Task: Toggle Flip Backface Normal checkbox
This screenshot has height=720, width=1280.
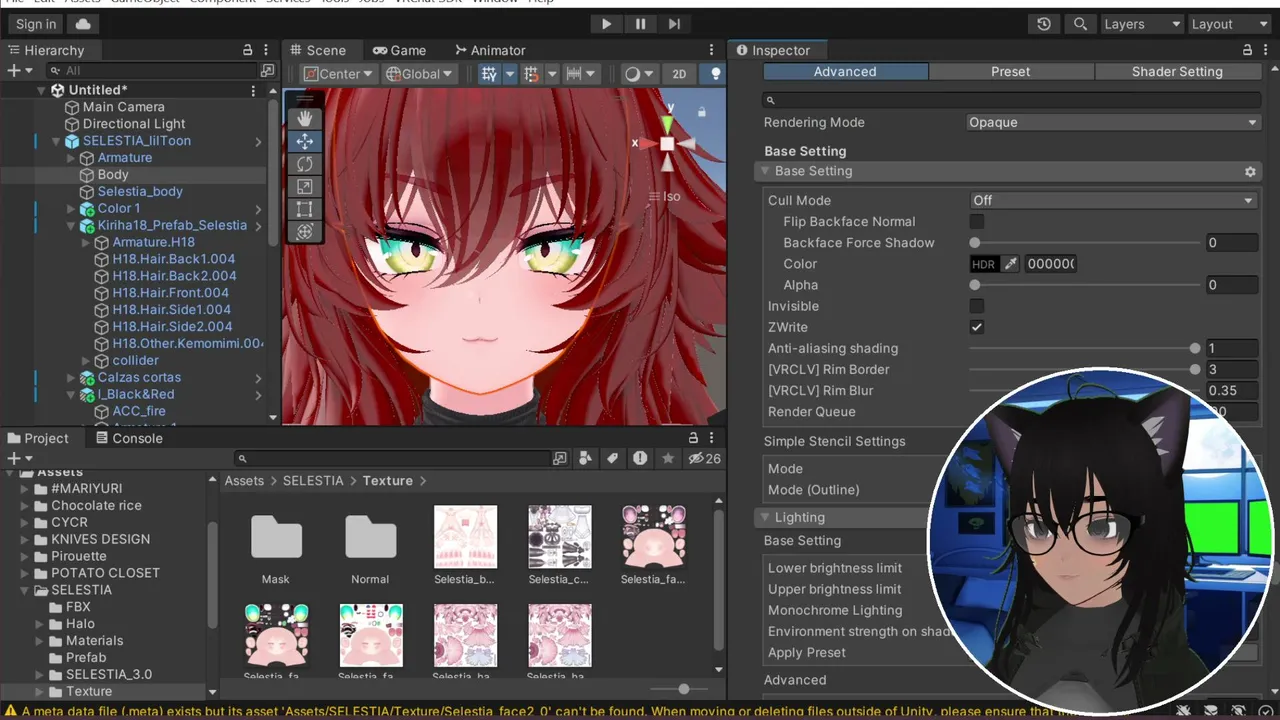Action: 977,222
